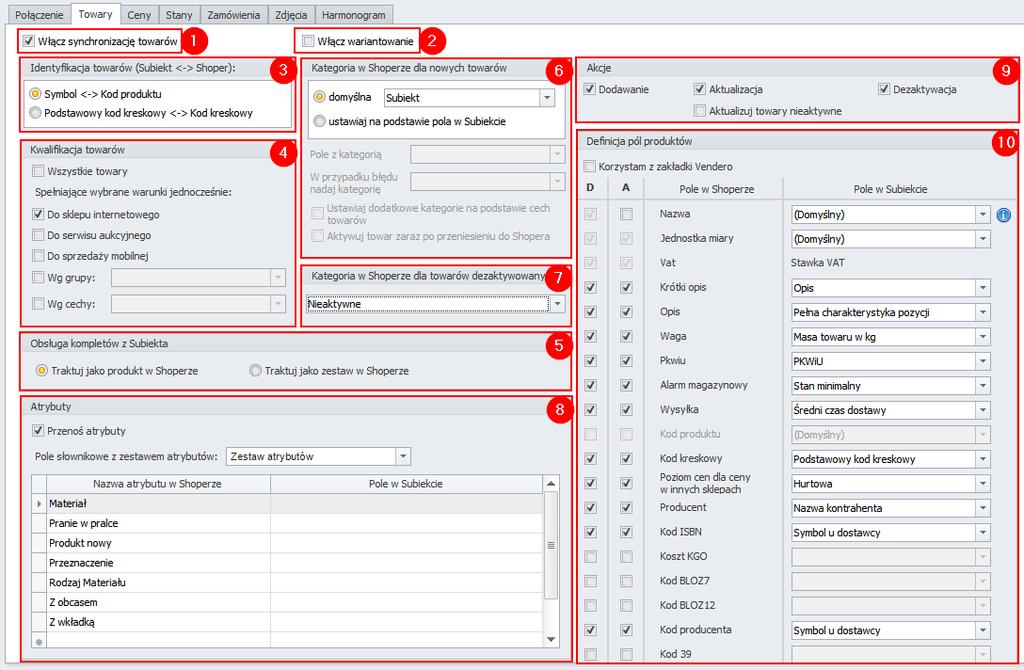
Task: Select Podstawowy kod kreskowy identification option
Action: (x=35, y=113)
